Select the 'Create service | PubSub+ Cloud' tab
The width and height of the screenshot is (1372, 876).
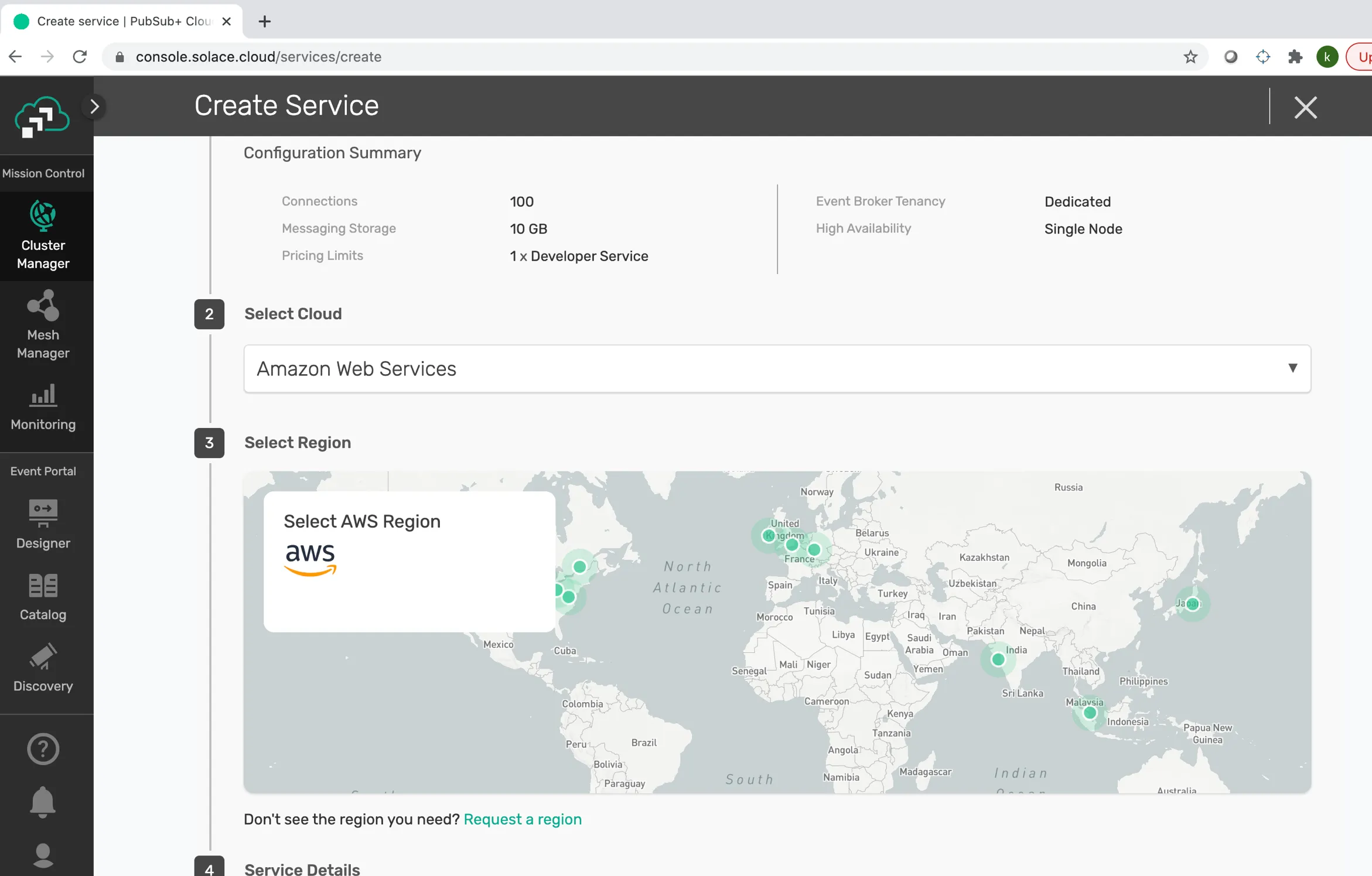pyautogui.click(x=122, y=22)
